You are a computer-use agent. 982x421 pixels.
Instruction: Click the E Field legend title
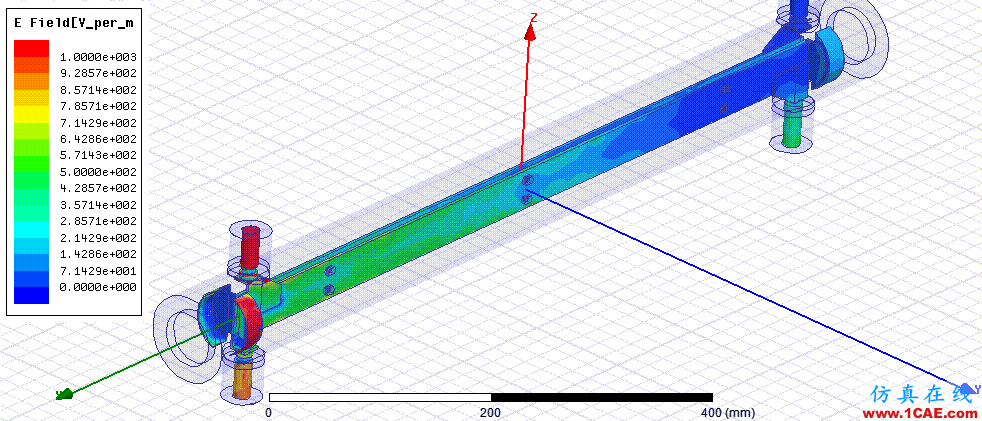(73, 23)
